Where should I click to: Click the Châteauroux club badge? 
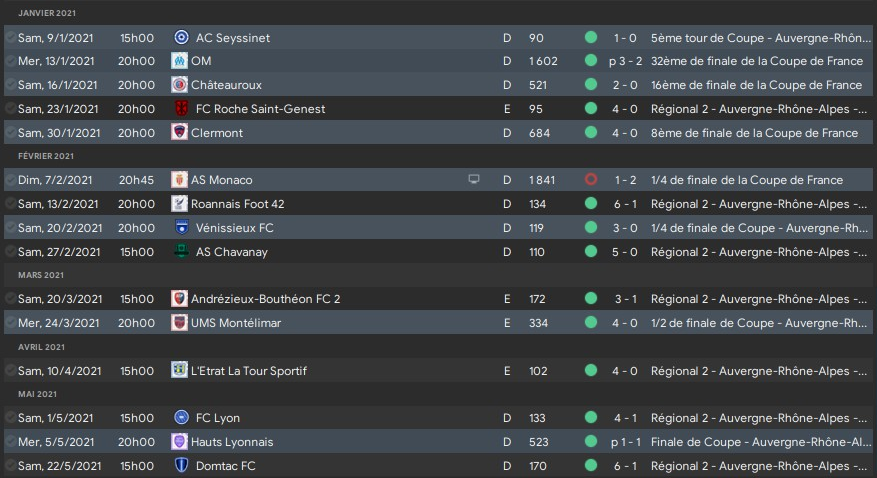(x=181, y=85)
